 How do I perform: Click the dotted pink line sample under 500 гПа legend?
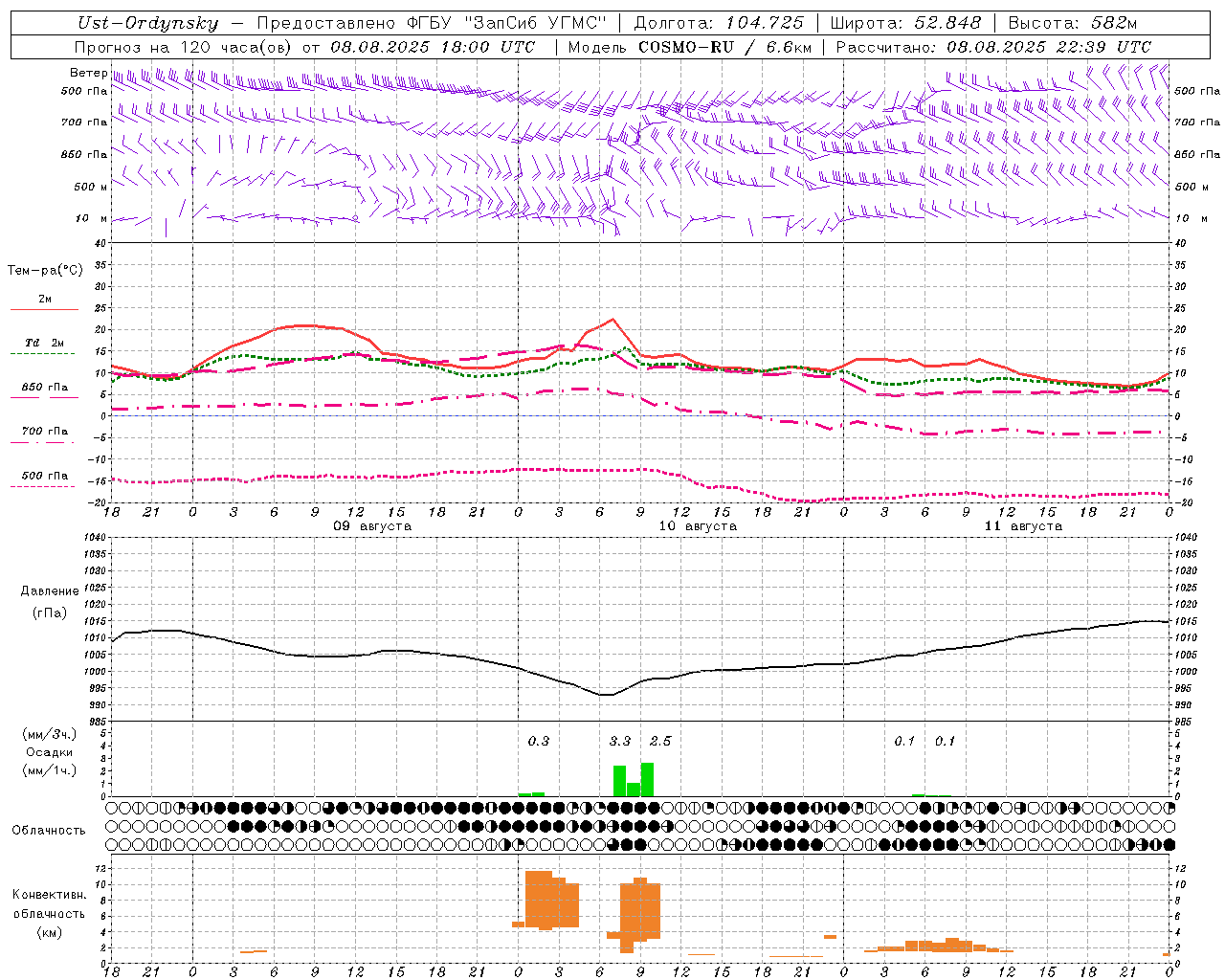(44, 486)
